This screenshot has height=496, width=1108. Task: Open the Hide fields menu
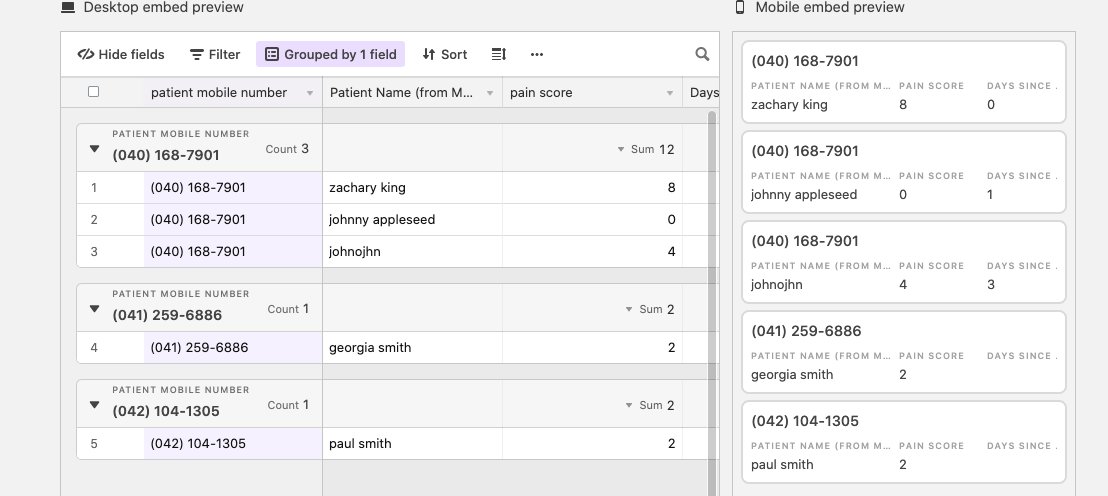[121, 54]
